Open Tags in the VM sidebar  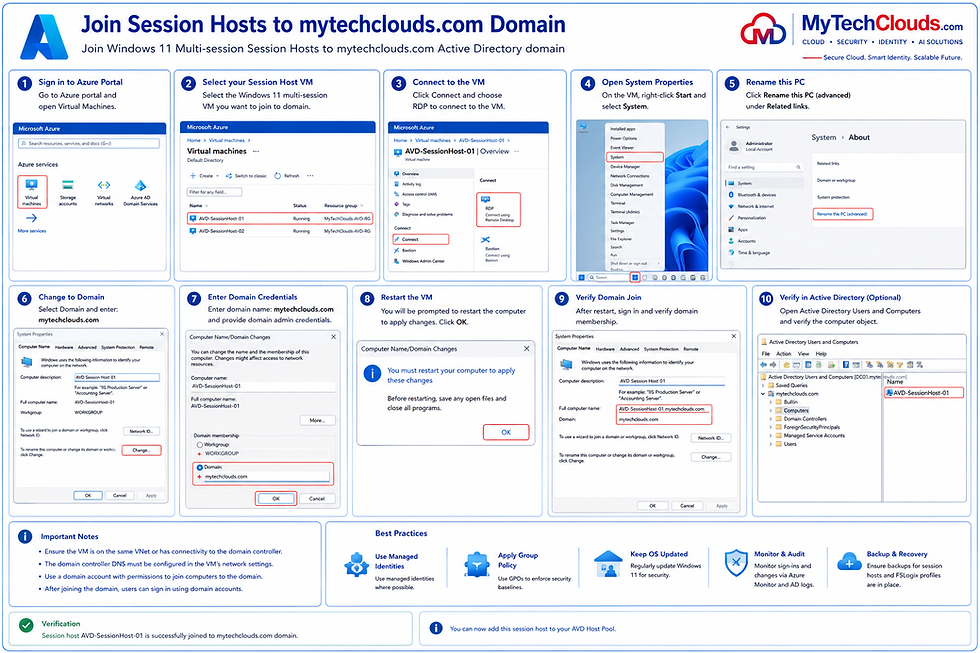coord(402,204)
